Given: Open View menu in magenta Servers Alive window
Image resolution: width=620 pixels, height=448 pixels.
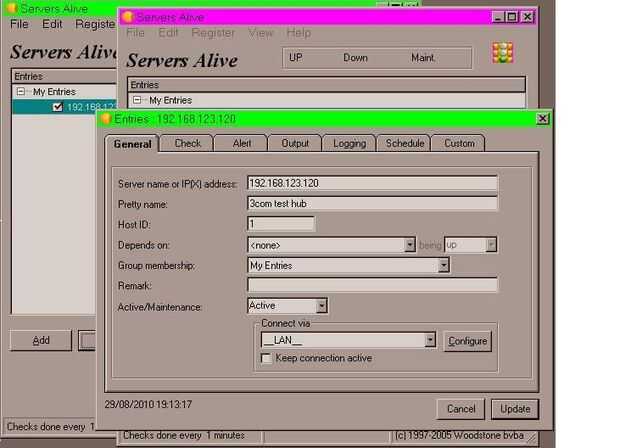Looking at the screenshot, I should click(261, 33).
